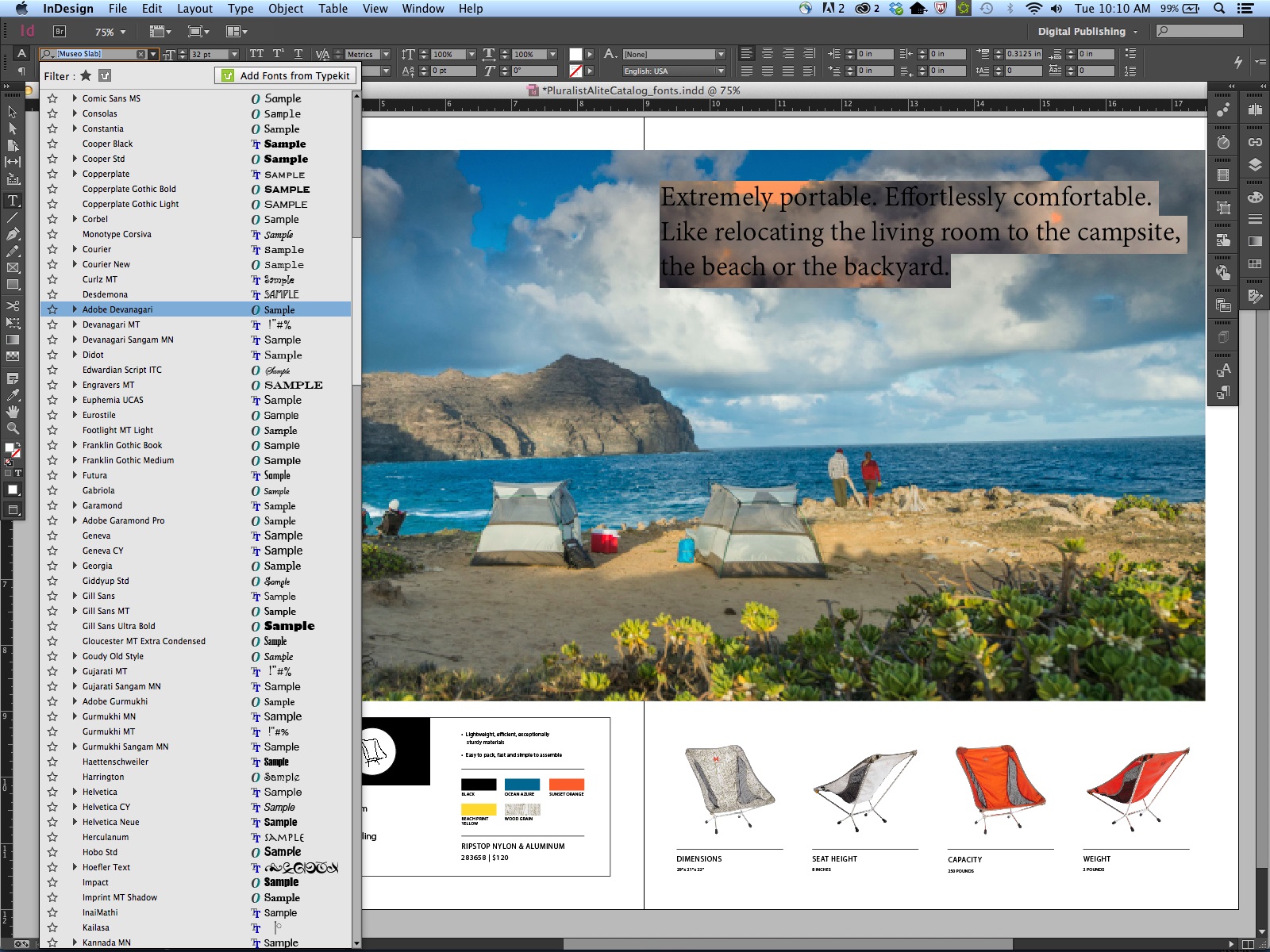Toggle the favorites filter star

[x=86, y=75]
